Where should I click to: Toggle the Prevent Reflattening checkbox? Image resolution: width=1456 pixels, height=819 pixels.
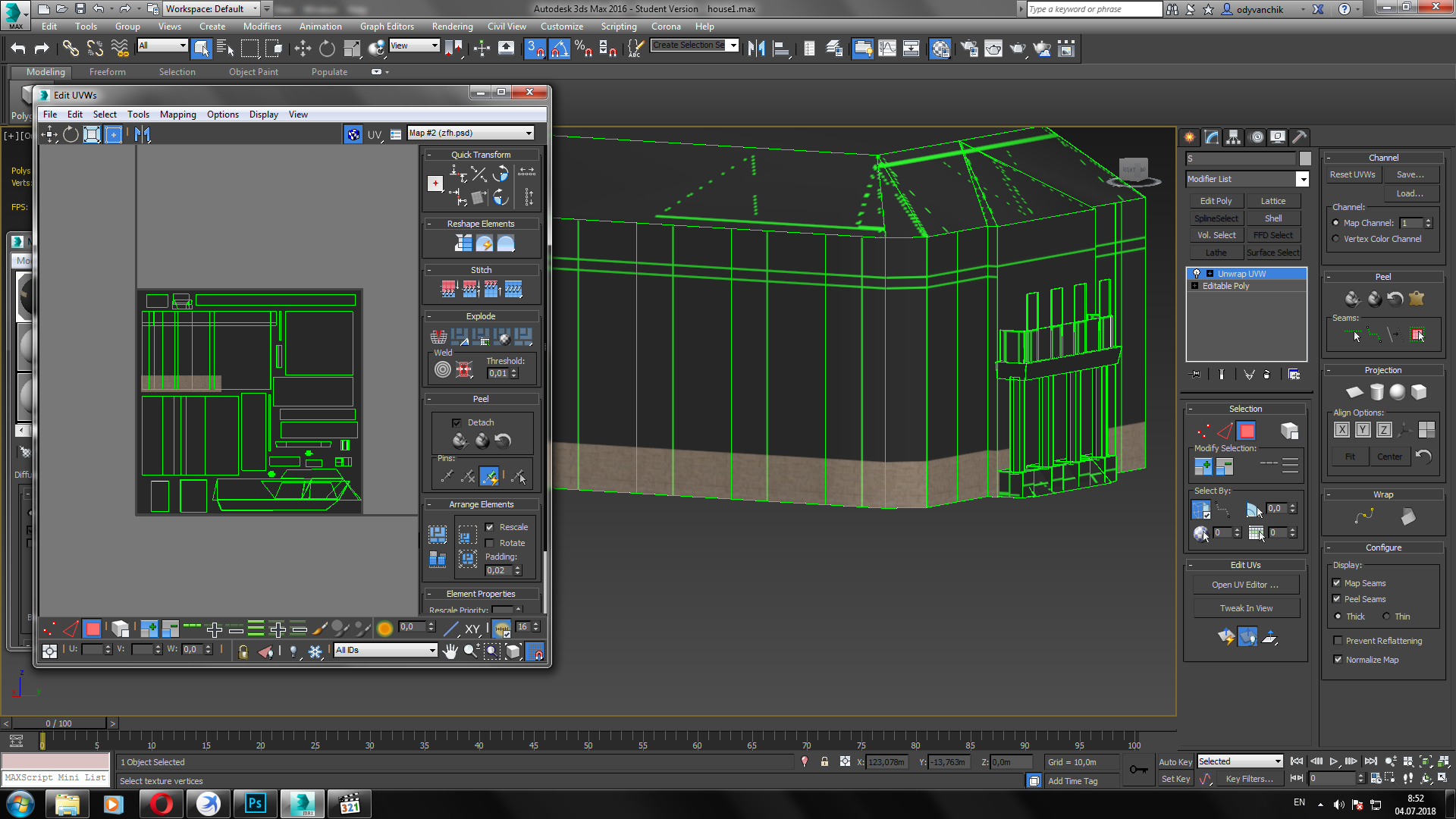[1338, 641]
